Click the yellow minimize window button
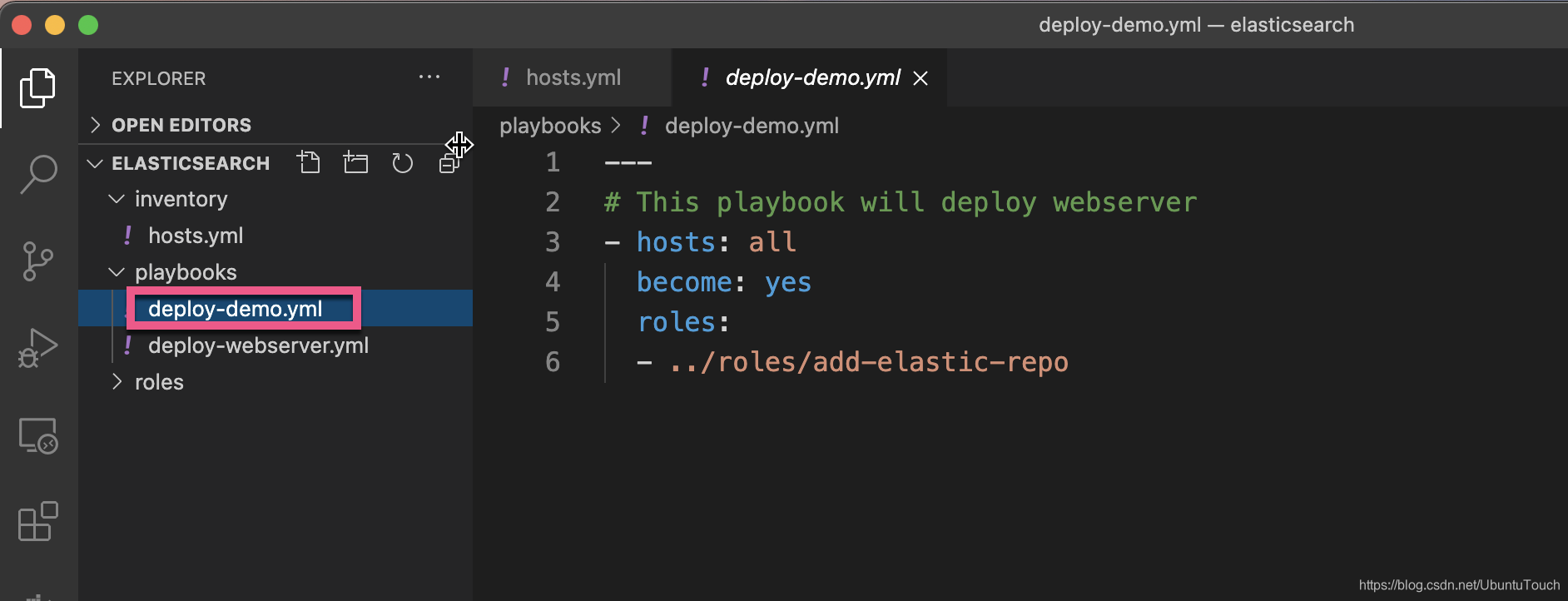 tap(55, 25)
